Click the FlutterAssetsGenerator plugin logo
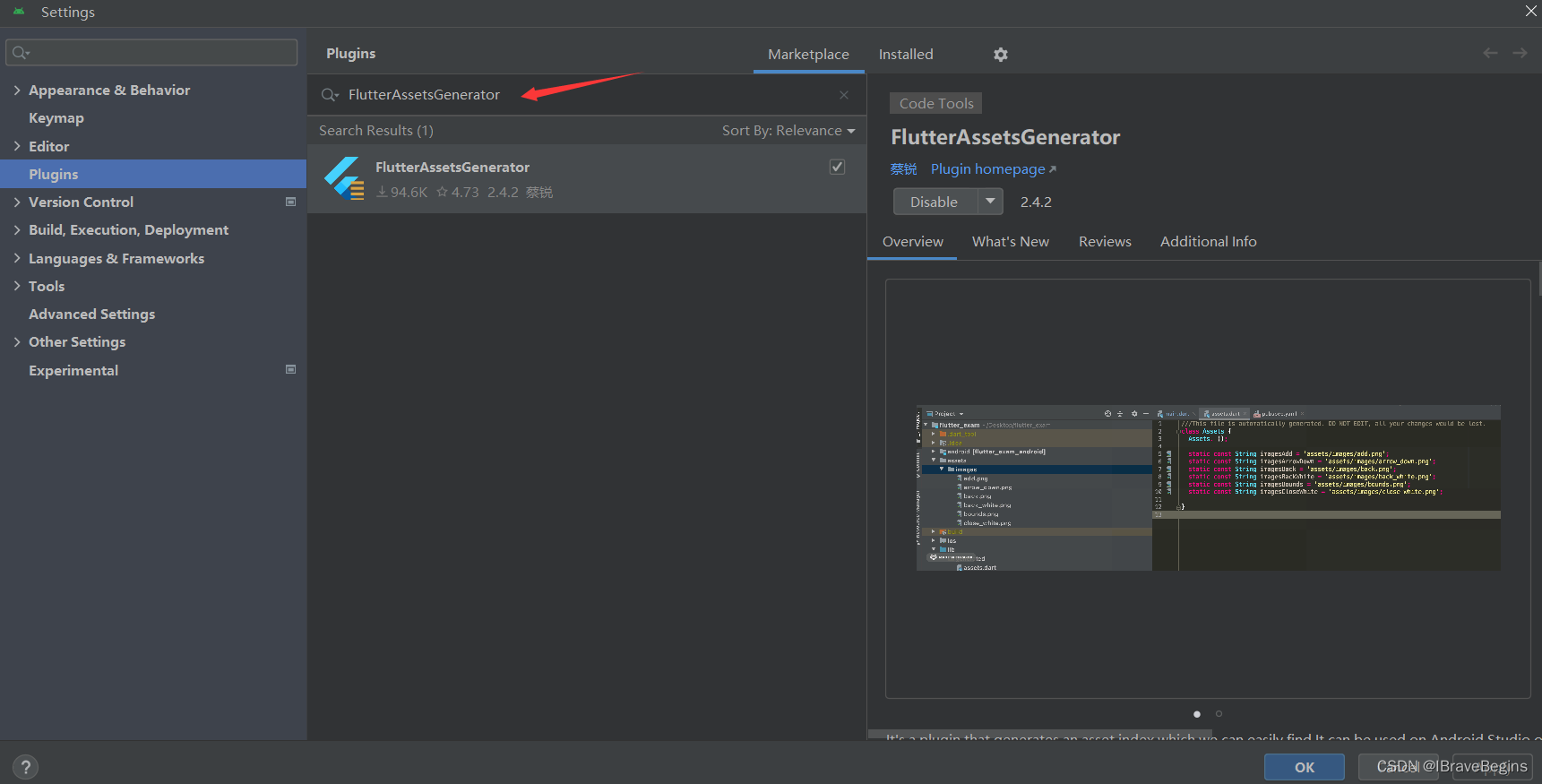1542x784 pixels. click(x=344, y=178)
